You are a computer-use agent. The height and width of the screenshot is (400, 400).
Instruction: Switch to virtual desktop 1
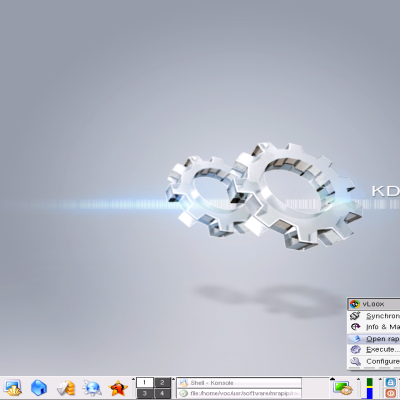[144, 382]
